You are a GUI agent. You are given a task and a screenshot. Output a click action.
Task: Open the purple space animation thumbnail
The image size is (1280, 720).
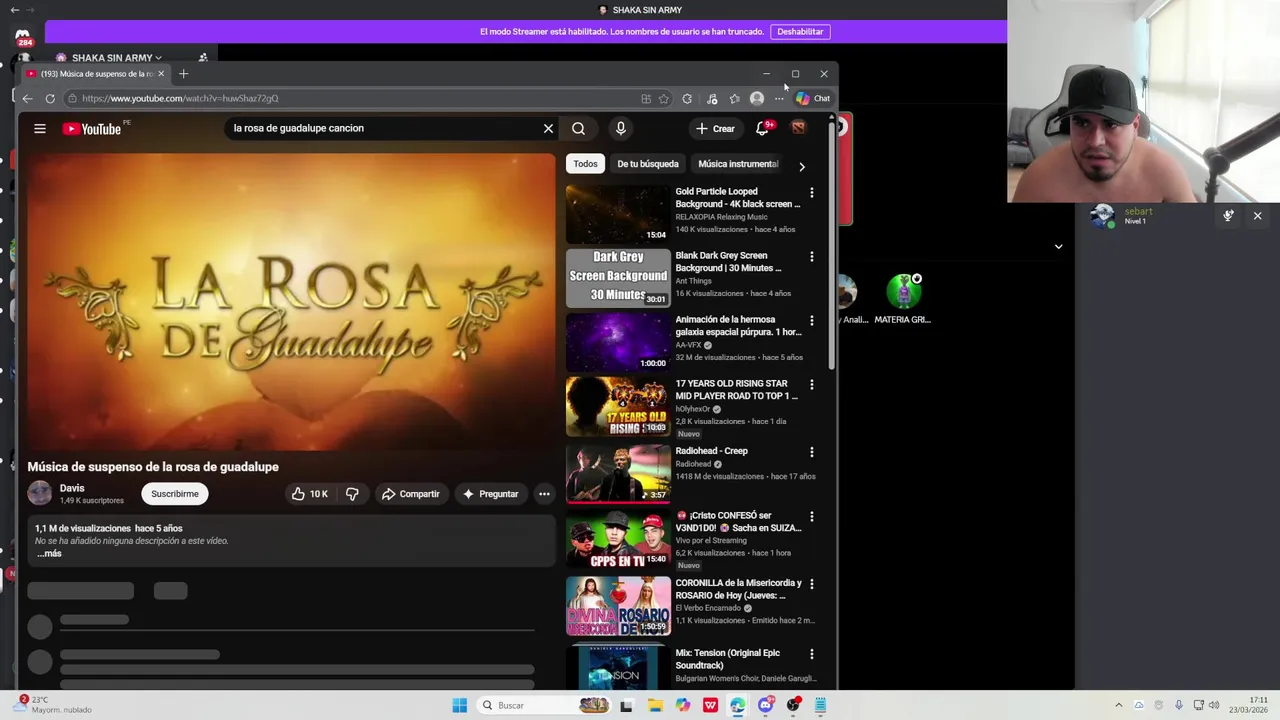(618, 342)
